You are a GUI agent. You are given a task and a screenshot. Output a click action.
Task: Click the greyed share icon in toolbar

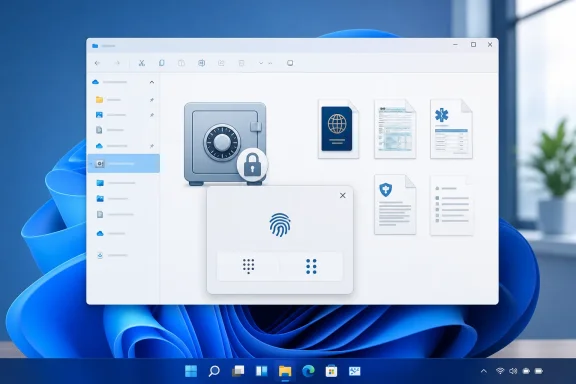tap(221, 63)
